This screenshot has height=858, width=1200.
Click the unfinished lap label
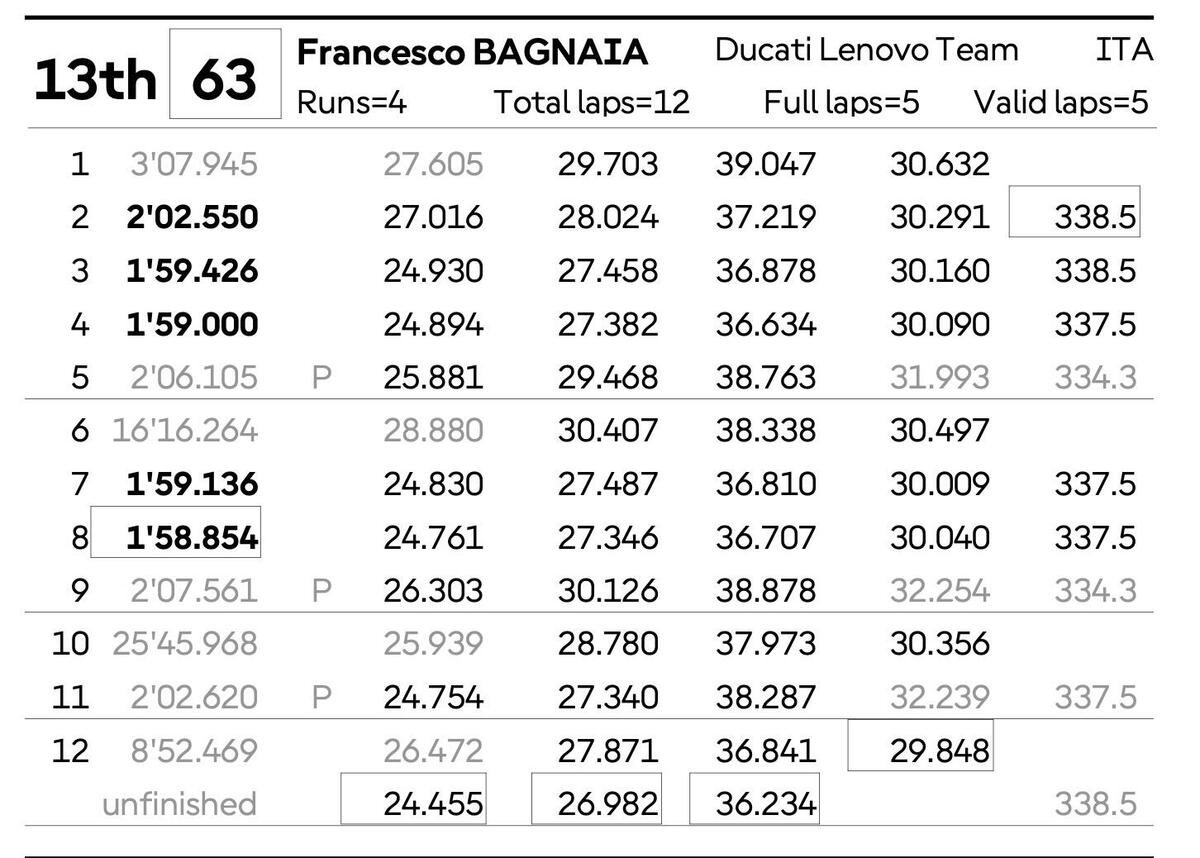(x=179, y=804)
